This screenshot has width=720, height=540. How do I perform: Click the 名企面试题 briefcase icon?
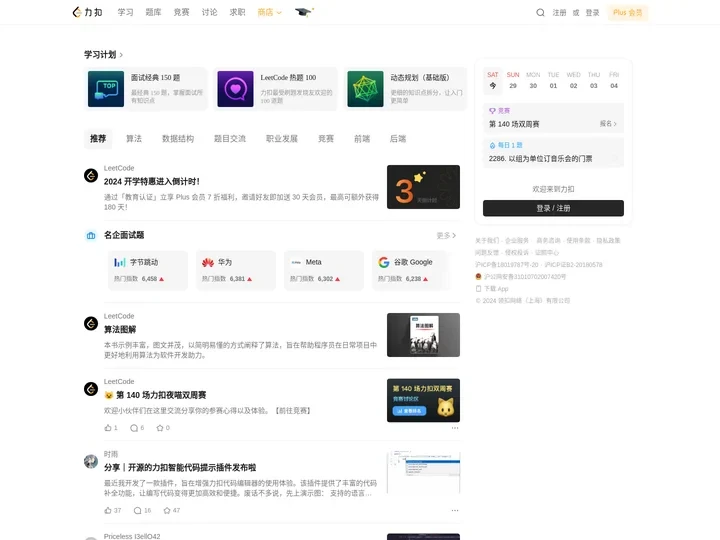pos(91,236)
